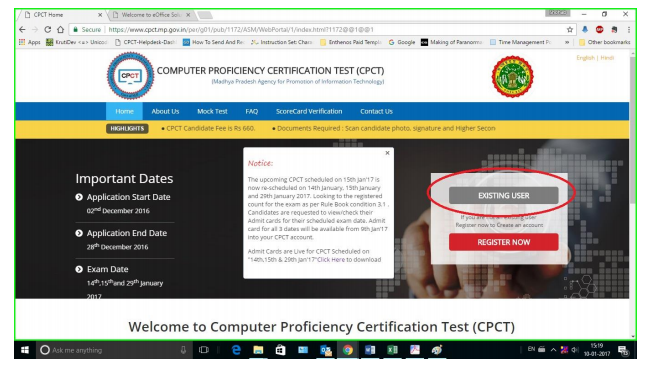Open Windows Start menu

pos(25,350)
